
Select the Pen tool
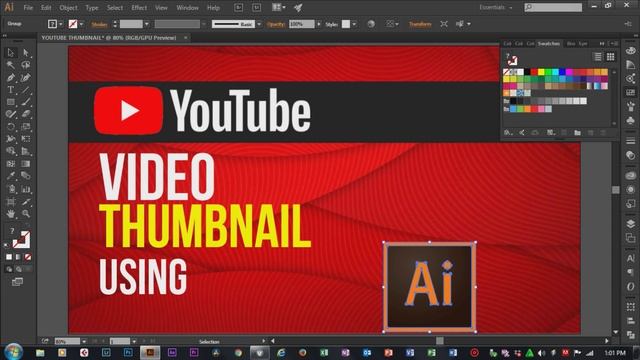coord(11,78)
